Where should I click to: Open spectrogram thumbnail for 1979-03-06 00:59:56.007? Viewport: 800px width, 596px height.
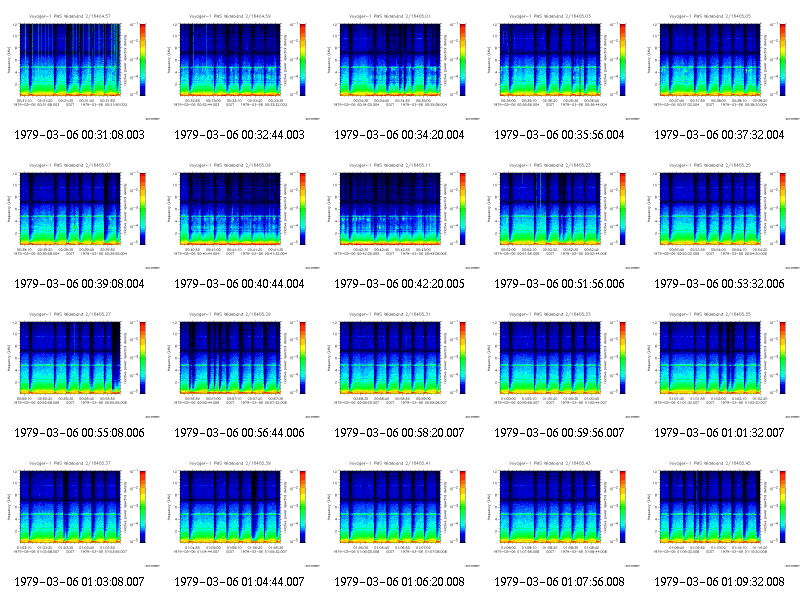[560, 364]
